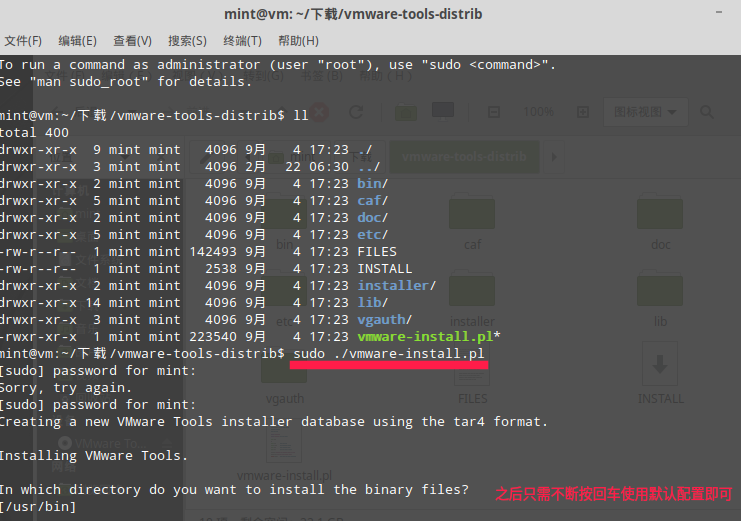
Task: Open the 终端(T) menu
Action: (242, 41)
